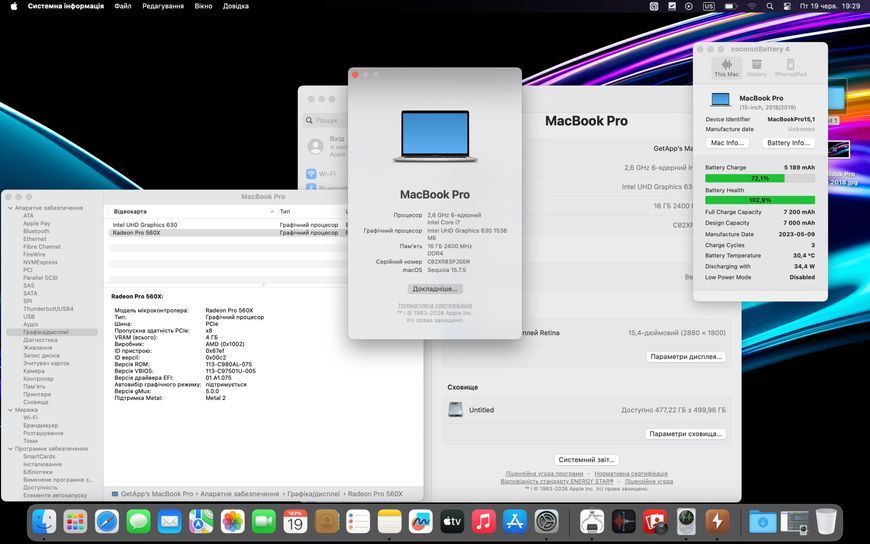Open System Settings gear in the Dock

click(x=547, y=522)
